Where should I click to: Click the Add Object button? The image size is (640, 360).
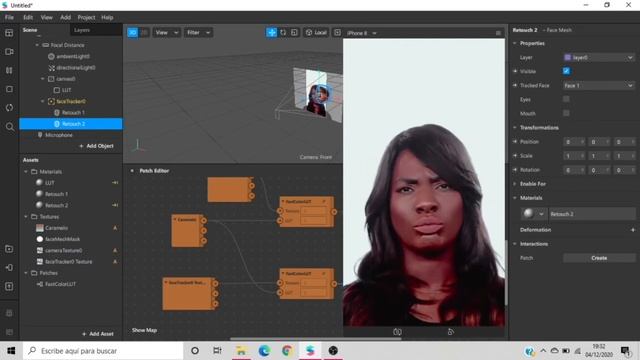96,146
